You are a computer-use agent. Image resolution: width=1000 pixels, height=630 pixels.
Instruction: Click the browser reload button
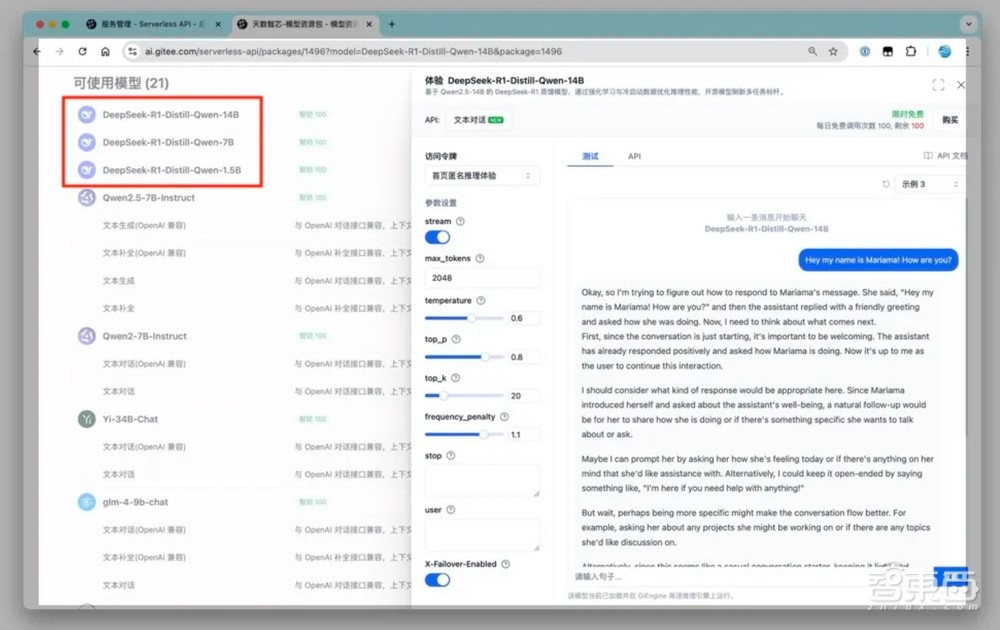point(82,51)
